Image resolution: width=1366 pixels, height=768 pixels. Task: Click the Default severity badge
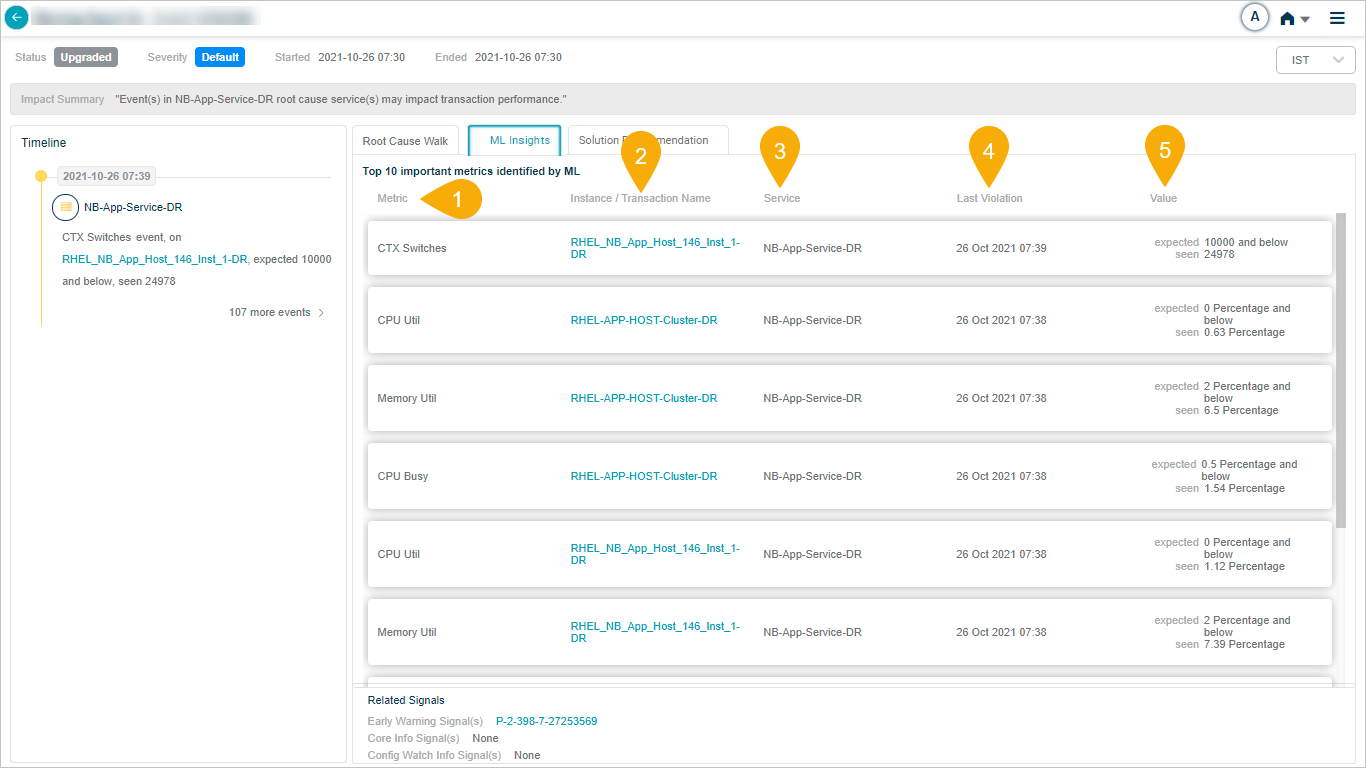coord(220,57)
